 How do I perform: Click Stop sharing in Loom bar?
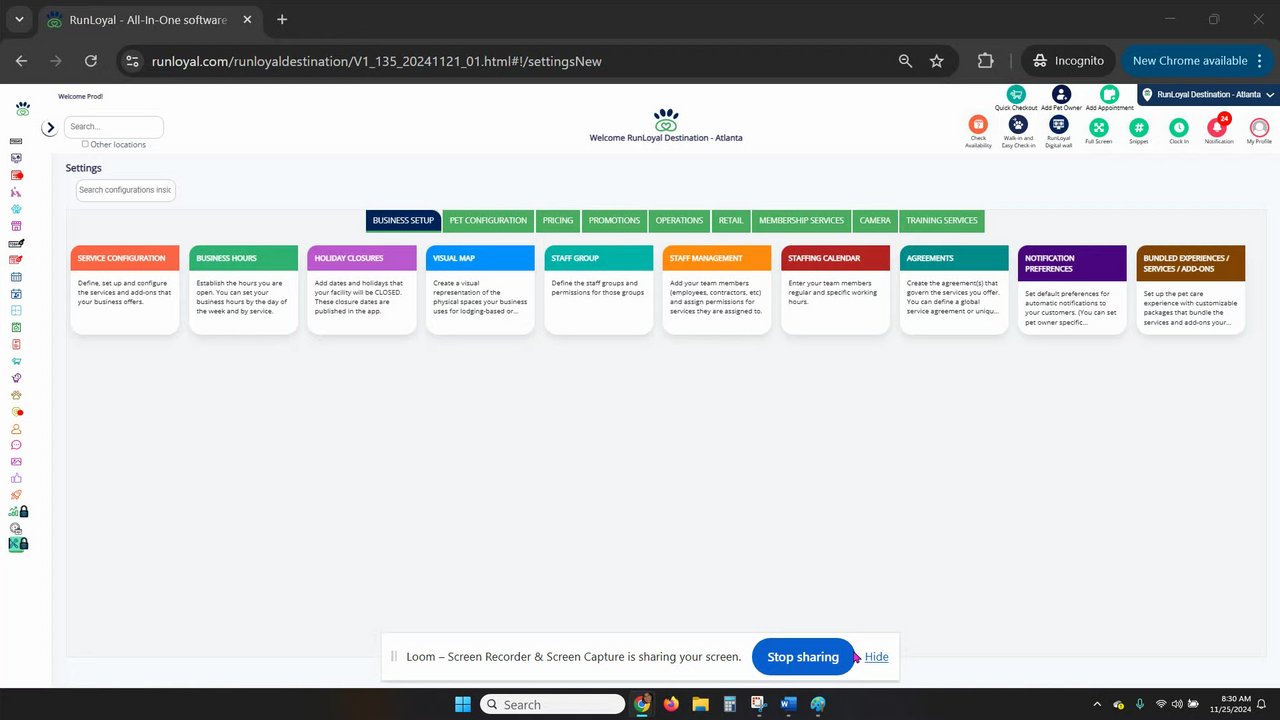[x=803, y=657]
